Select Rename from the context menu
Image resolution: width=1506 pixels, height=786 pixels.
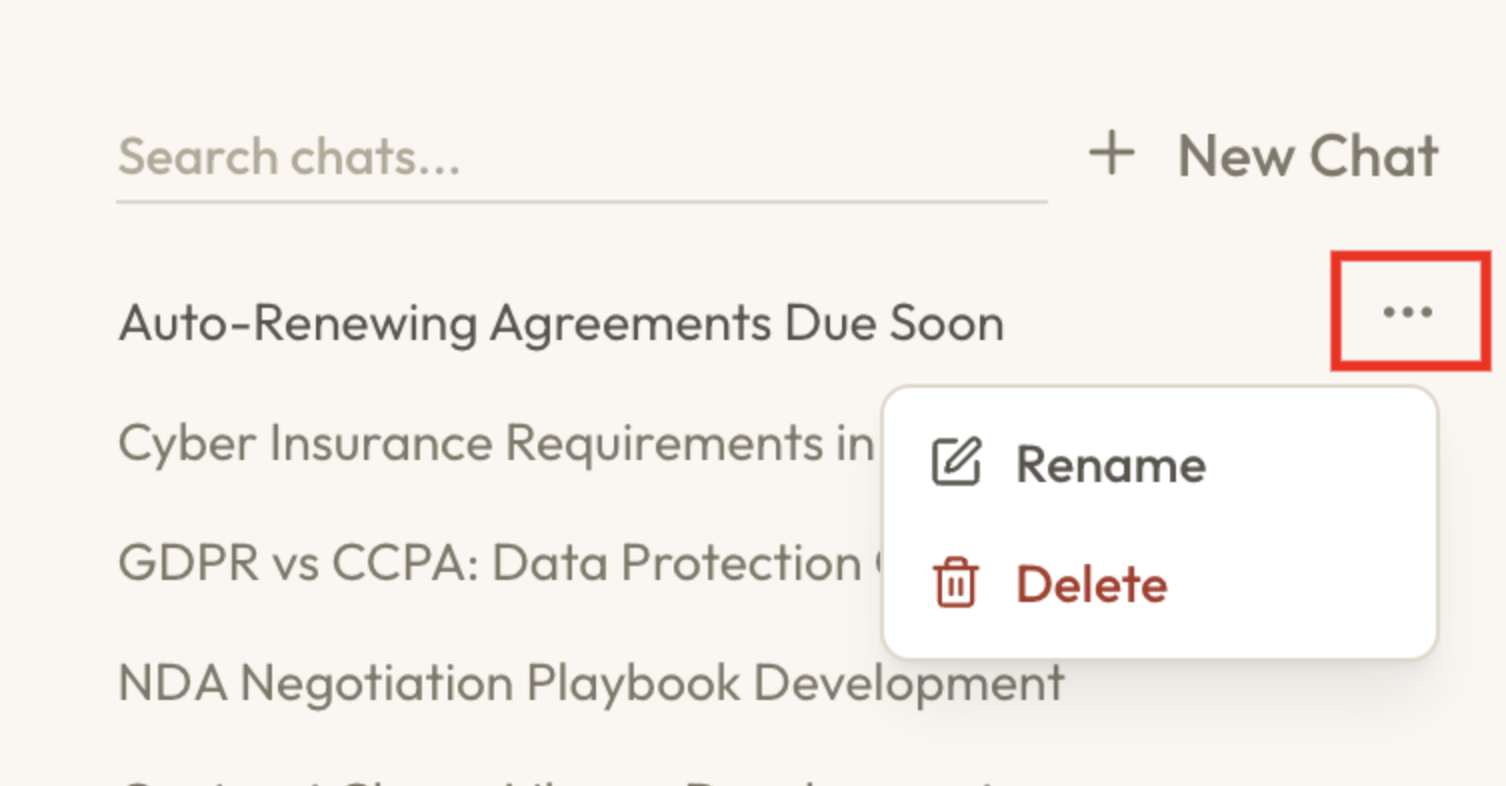(x=1110, y=465)
